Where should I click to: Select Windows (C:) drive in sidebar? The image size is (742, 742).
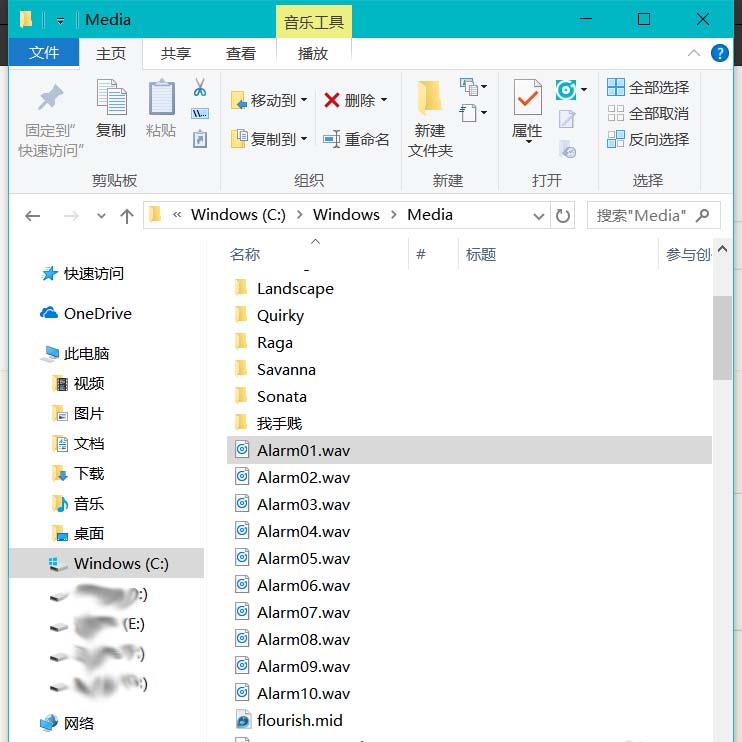(x=107, y=563)
